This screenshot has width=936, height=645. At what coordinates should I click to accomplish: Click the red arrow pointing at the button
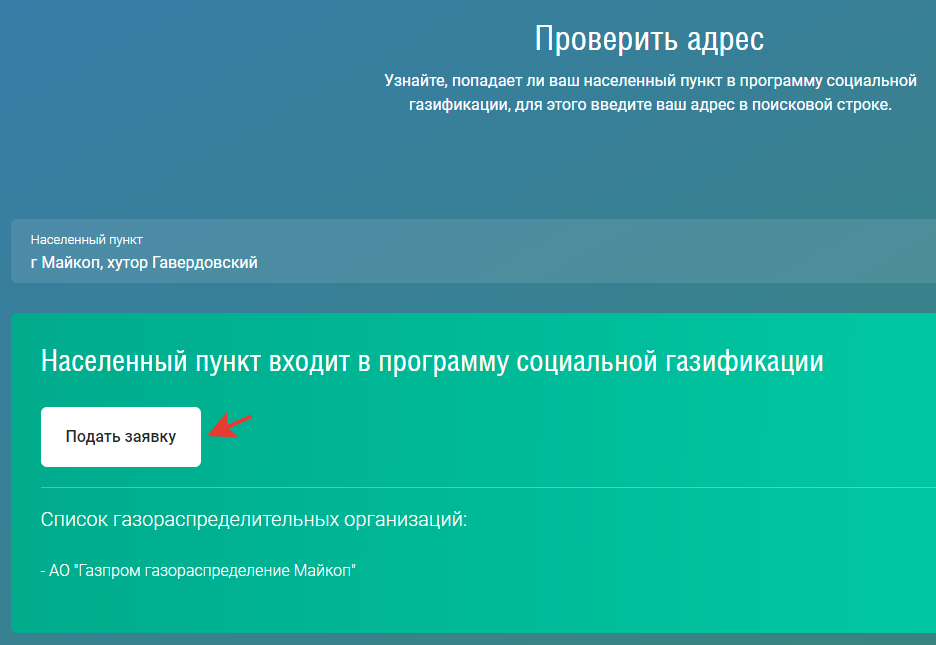point(229,425)
